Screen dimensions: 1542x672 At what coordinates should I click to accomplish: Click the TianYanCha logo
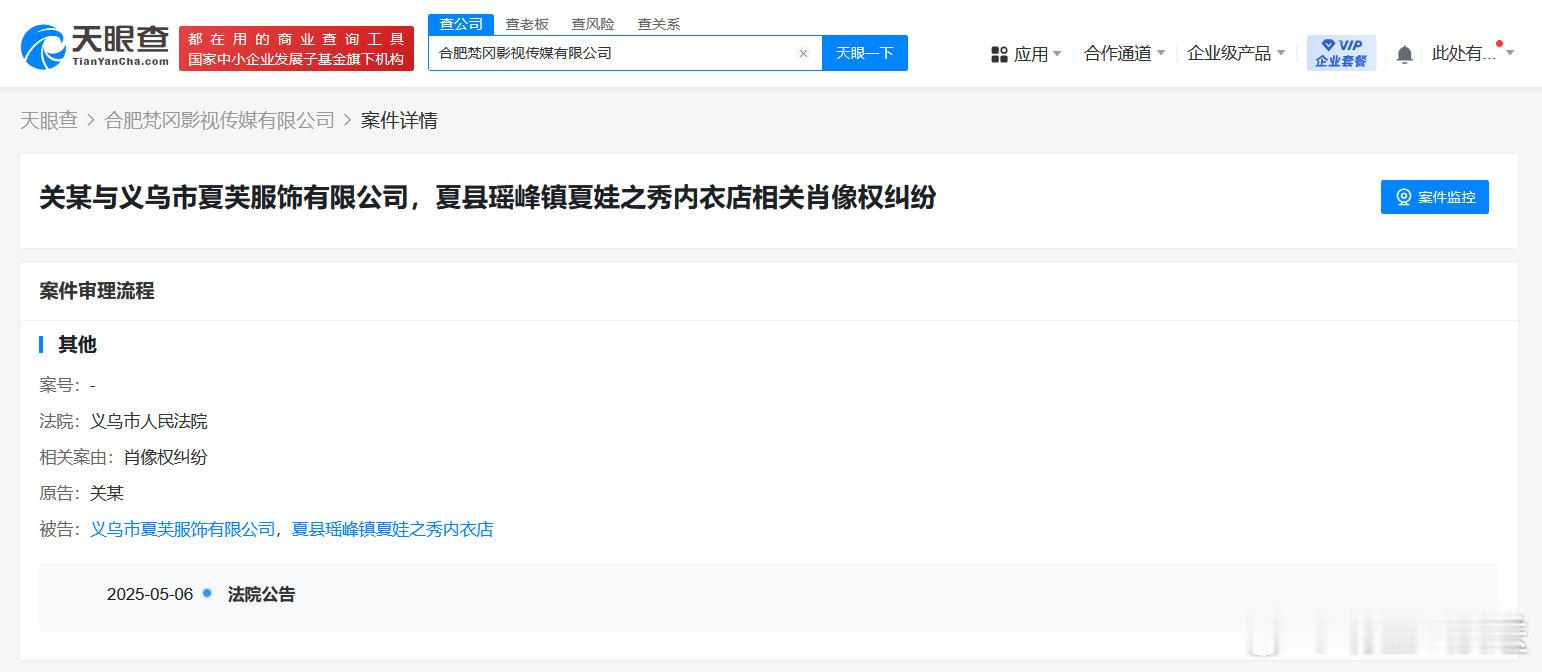pyautogui.click(x=95, y=48)
